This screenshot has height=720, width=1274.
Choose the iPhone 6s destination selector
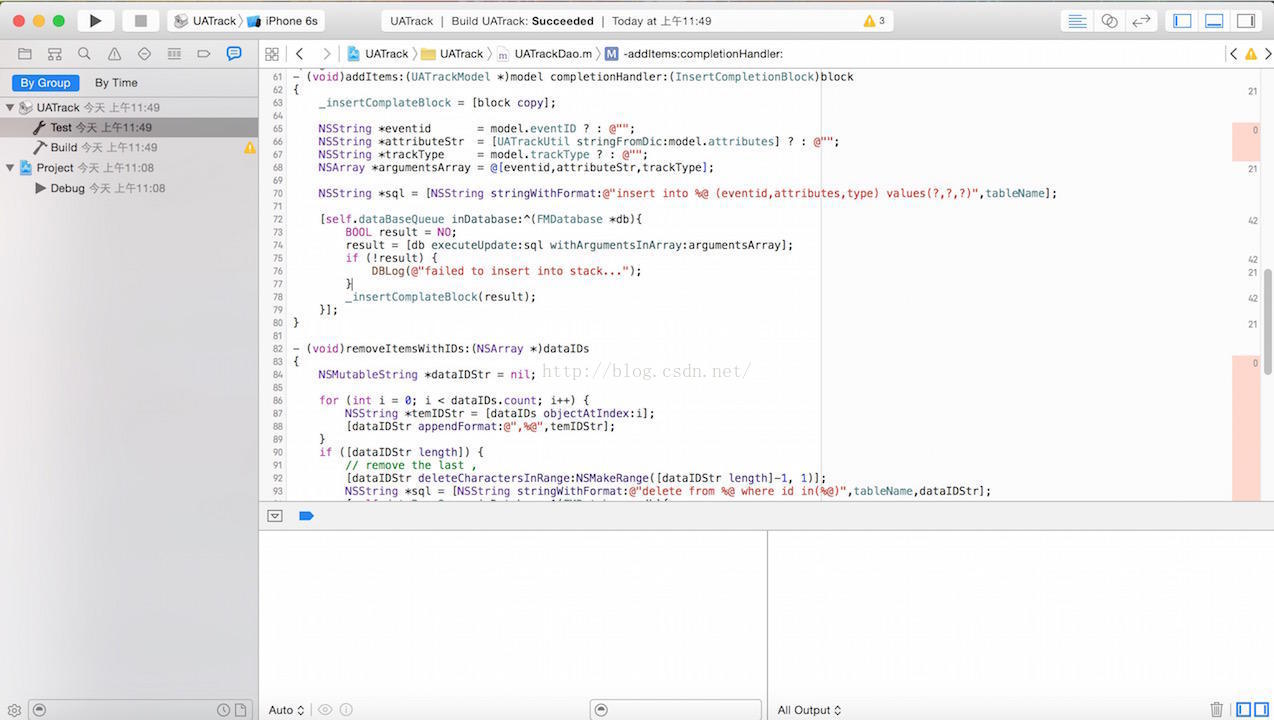[x=283, y=21]
